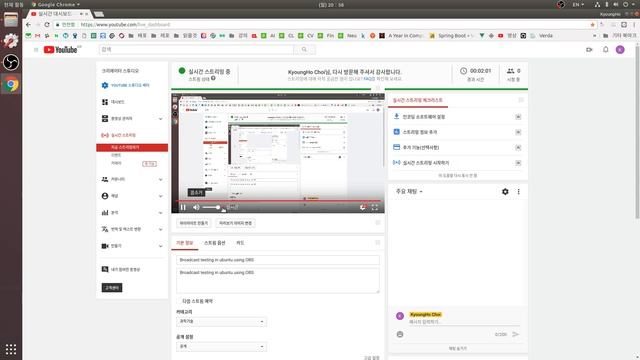Open the Ubuntu Show Applications grid
The image size is (640, 360).
11,349
